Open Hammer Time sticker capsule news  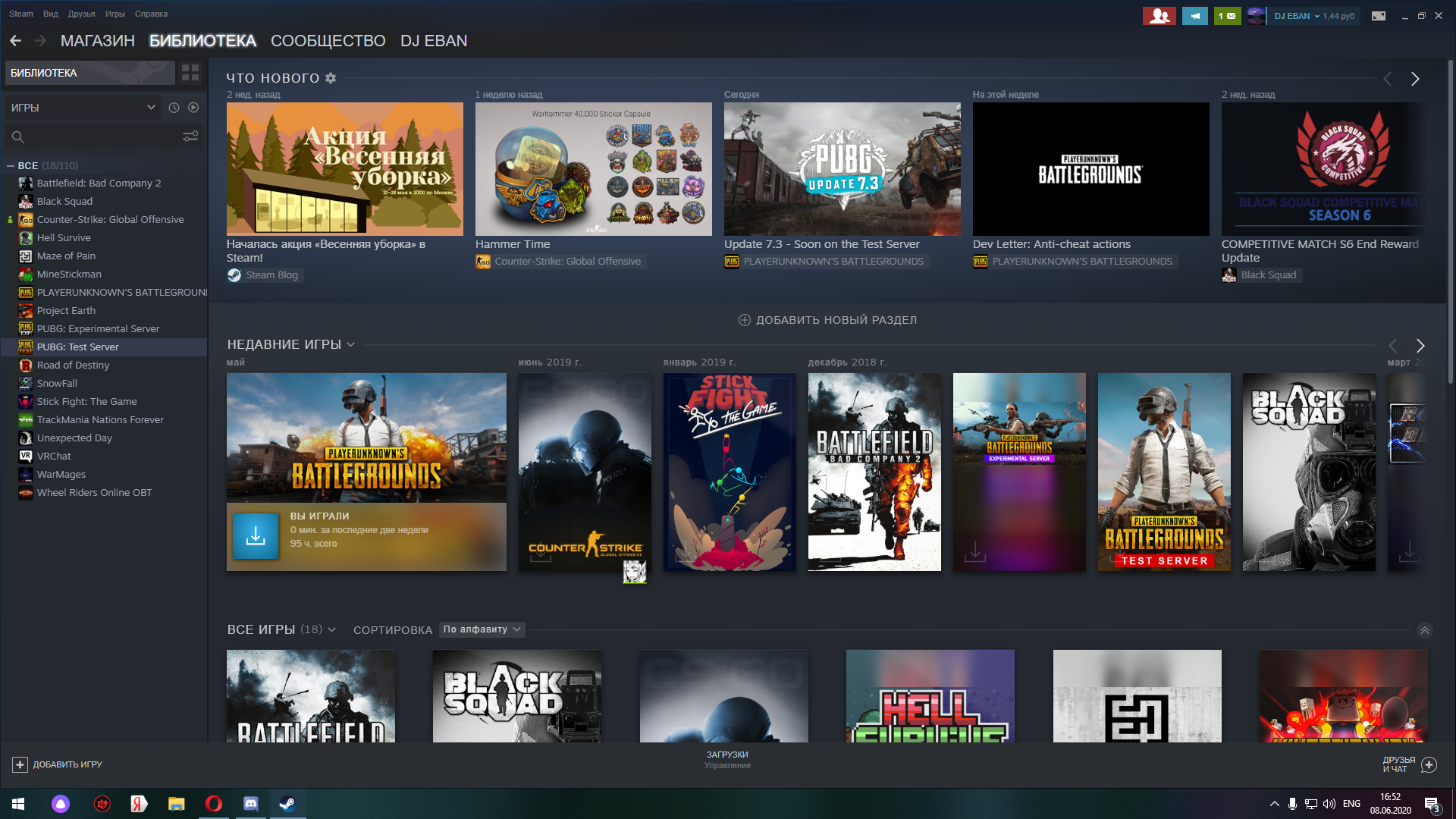pyautogui.click(x=594, y=169)
